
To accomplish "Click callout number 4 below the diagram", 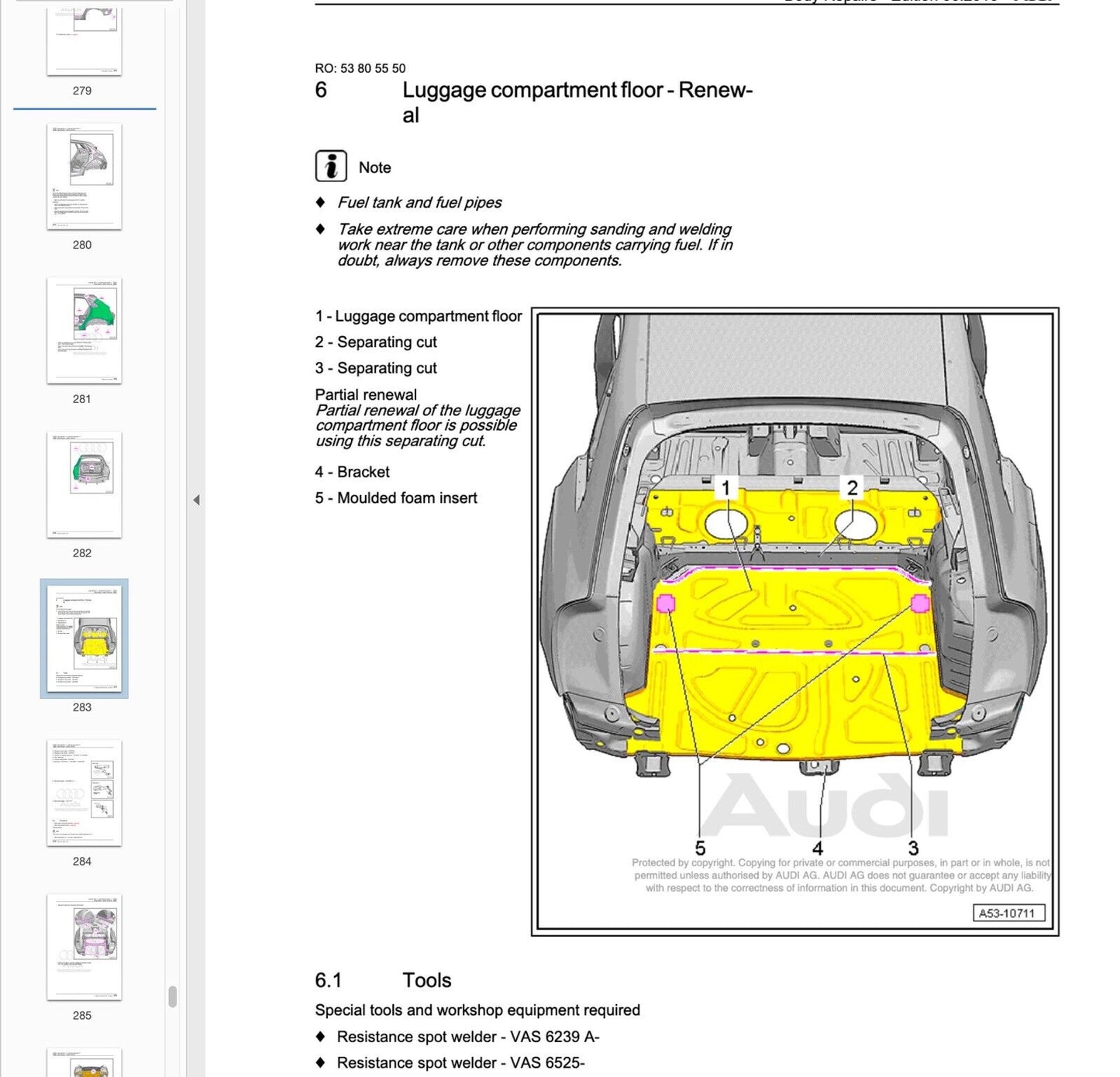I will pos(817,848).
